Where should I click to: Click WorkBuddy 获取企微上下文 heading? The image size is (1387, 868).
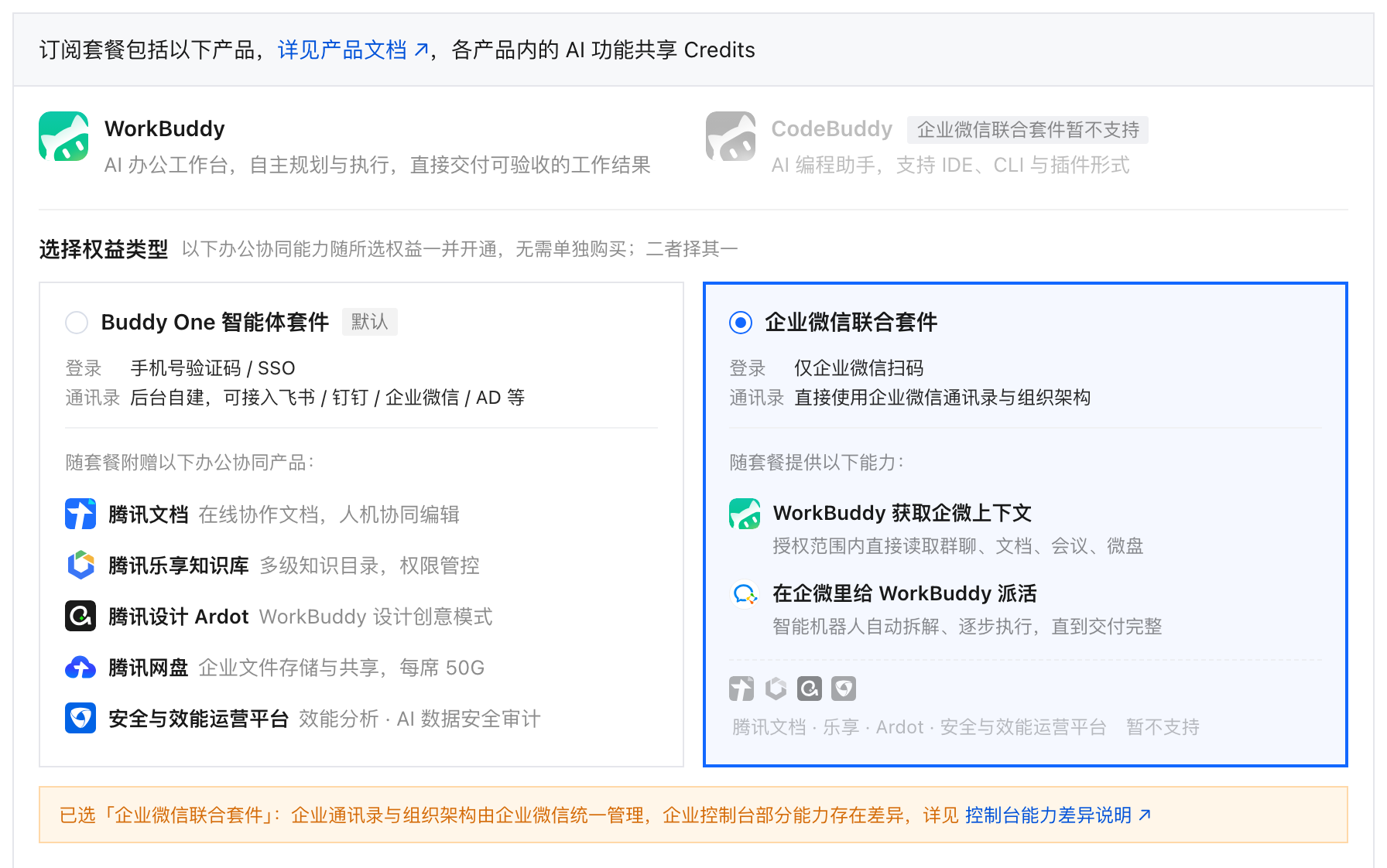[902, 512]
